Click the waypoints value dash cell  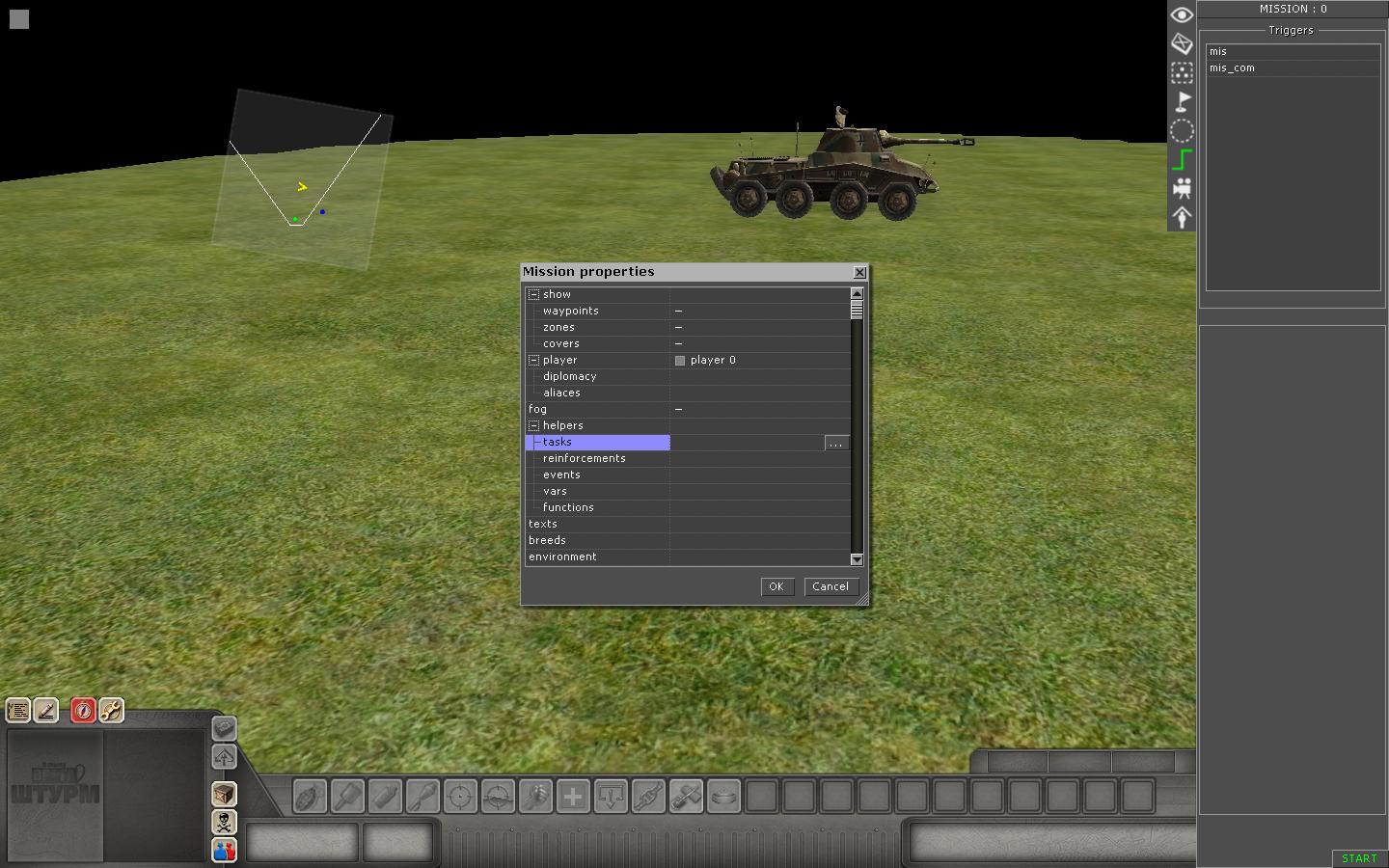coord(760,311)
